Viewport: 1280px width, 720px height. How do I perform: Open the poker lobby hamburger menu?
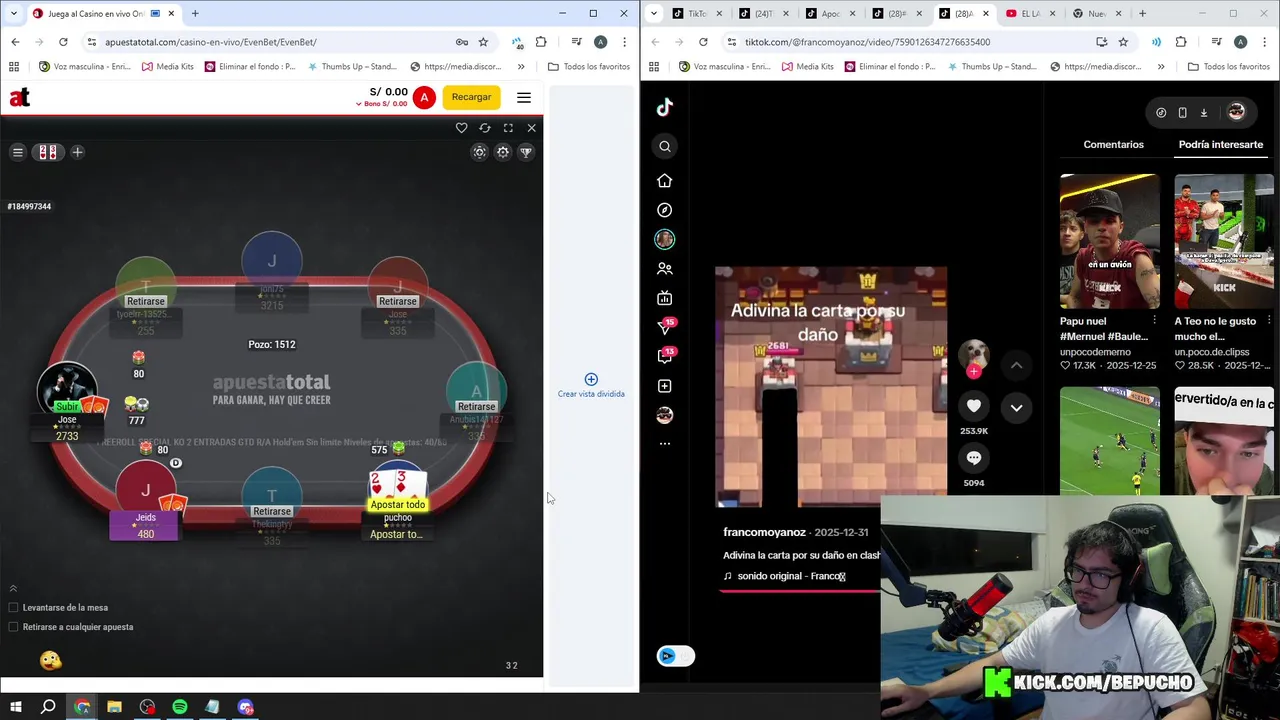(18, 152)
